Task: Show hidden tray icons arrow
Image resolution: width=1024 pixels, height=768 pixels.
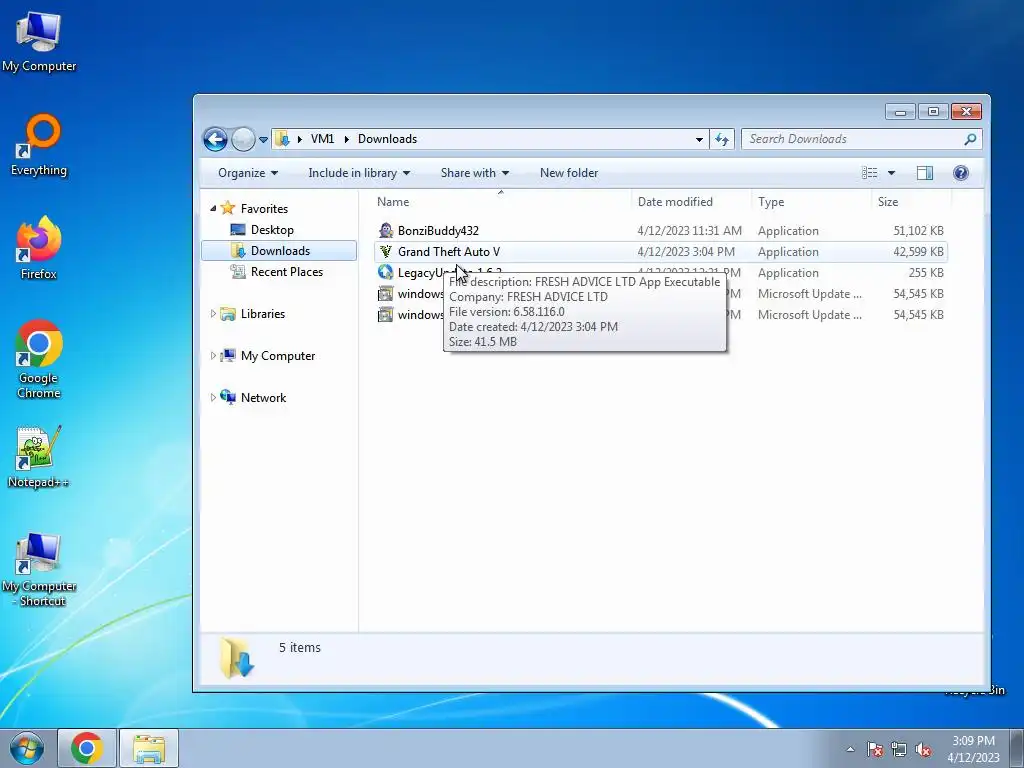Action: click(850, 749)
